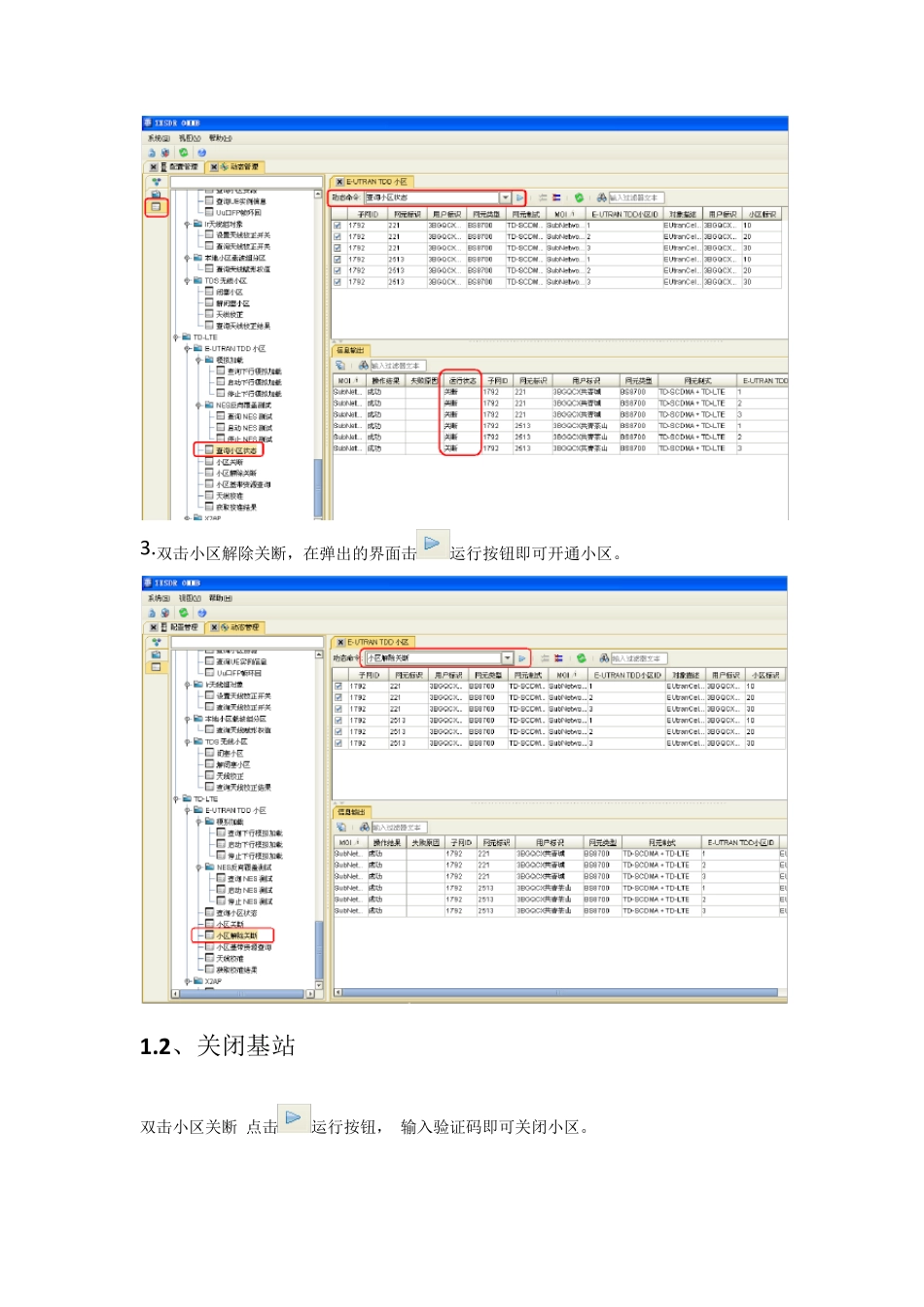Toggle checkbox of row 221 user 10, lower table
This screenshot has height=1307, width=924.
[x=338, y=687]
